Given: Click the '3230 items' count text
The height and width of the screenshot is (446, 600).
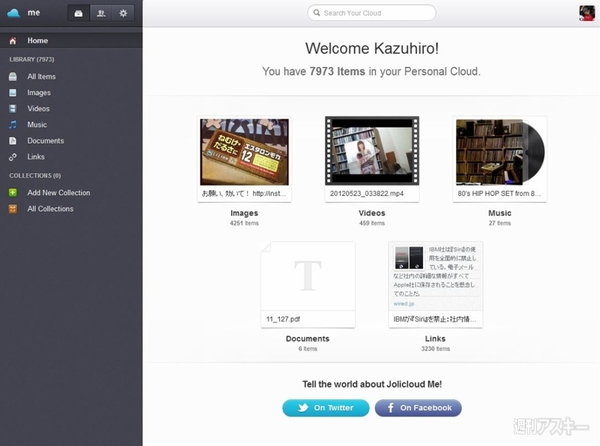Looking at the screenshot, I should click(x=435, y=348).
